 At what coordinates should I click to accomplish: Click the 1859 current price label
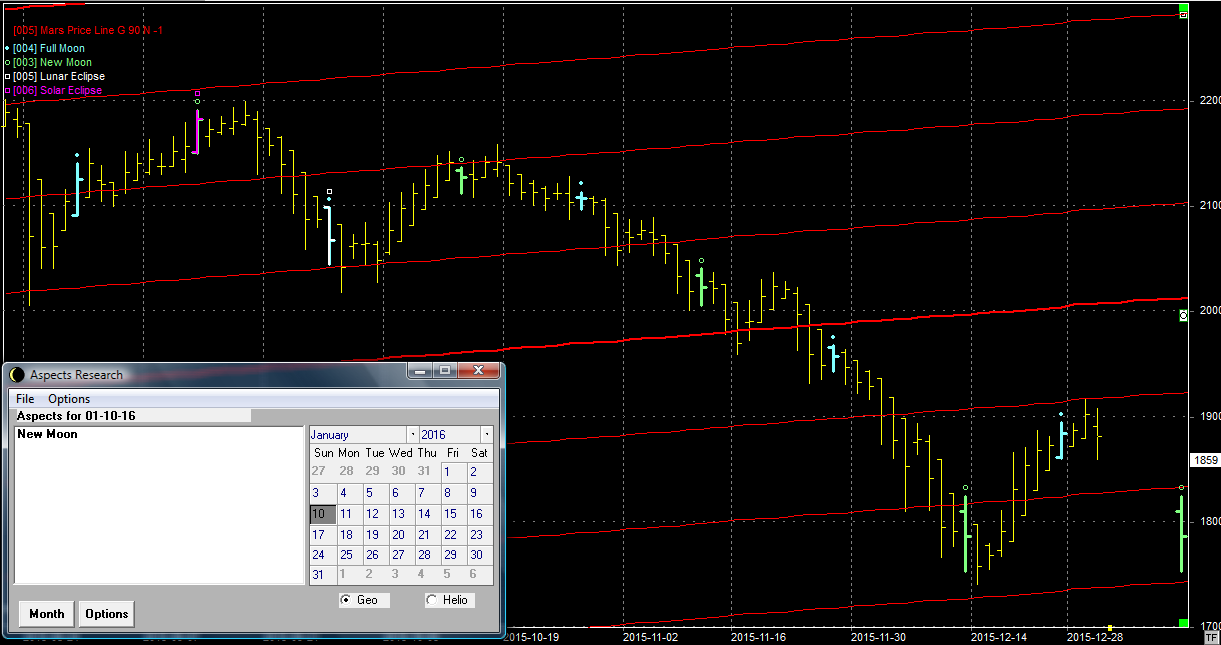[1203, 460]
